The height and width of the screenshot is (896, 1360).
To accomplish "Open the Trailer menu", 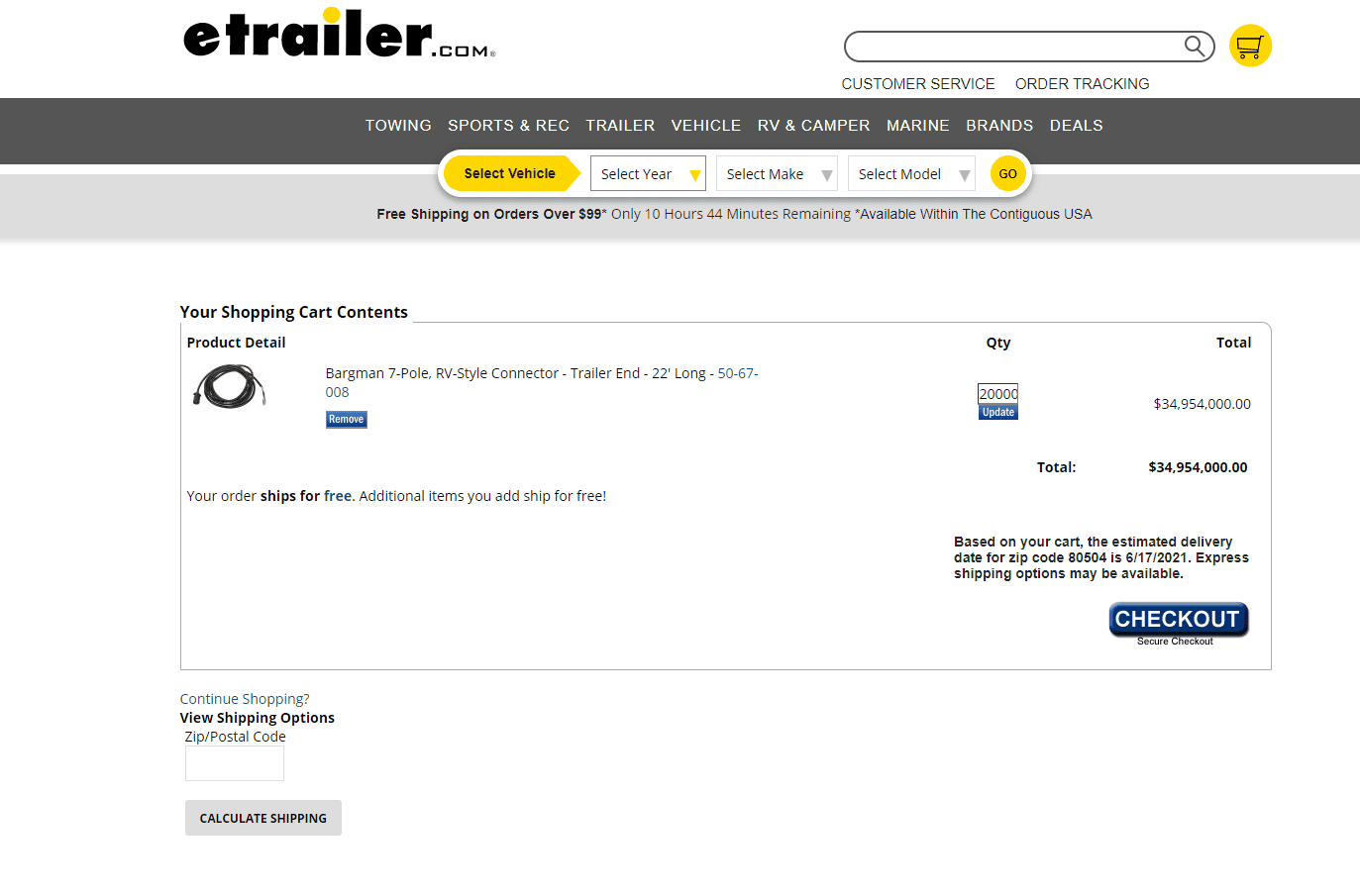I will 620,126.
